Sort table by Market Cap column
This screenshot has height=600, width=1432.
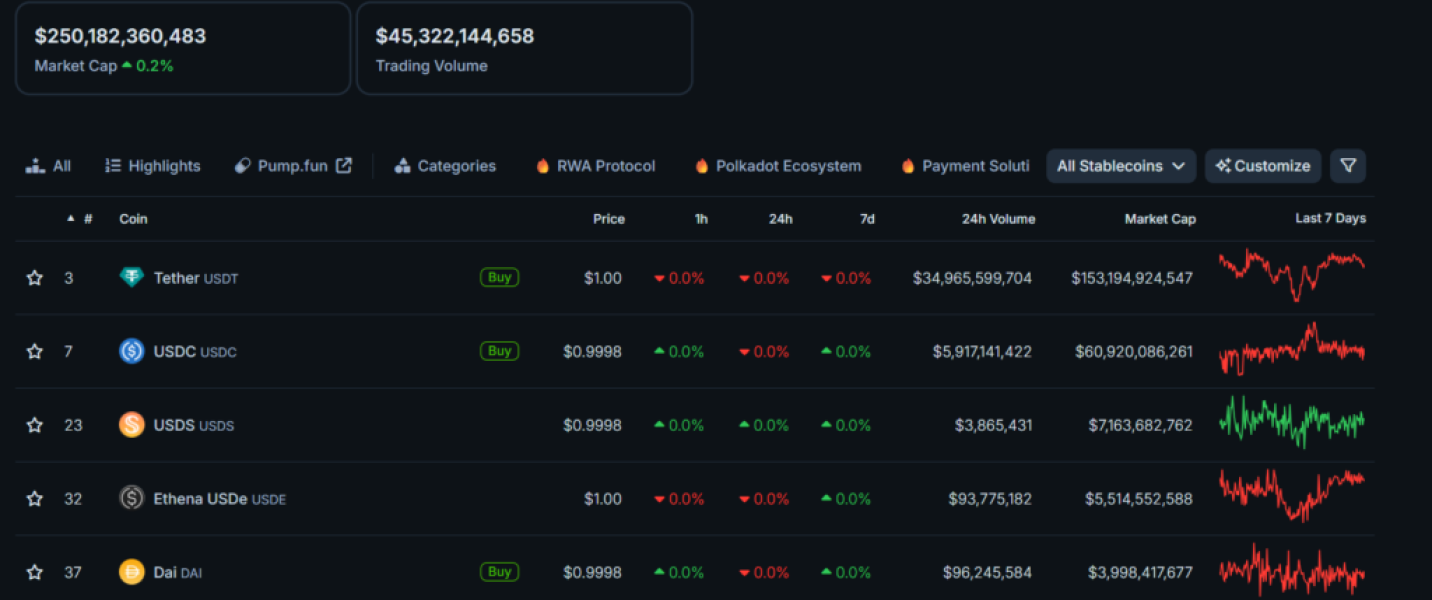pyautogui.click(x=1159, y=219)
